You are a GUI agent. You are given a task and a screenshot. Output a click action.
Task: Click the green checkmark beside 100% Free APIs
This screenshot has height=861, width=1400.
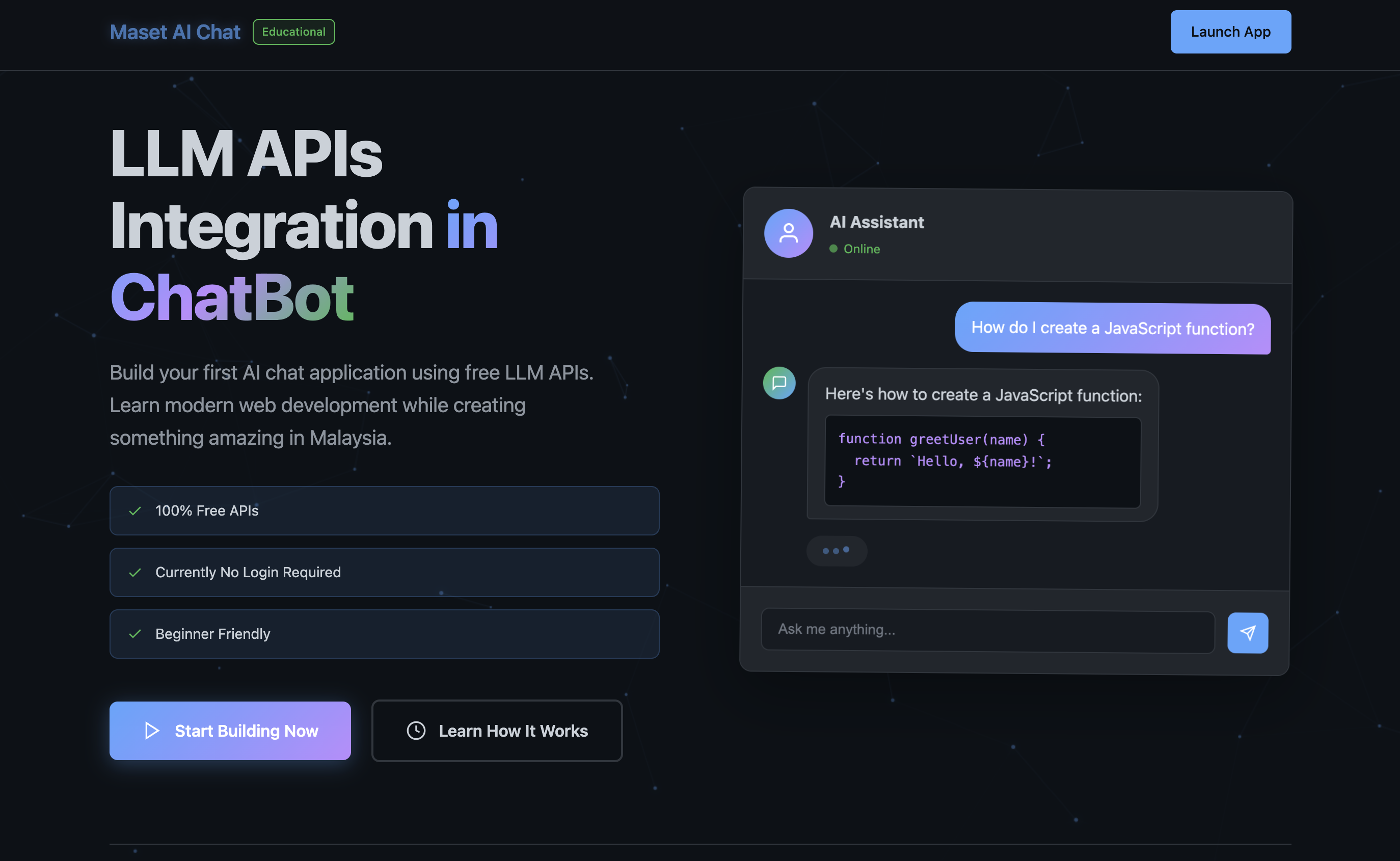click(135, 511)
